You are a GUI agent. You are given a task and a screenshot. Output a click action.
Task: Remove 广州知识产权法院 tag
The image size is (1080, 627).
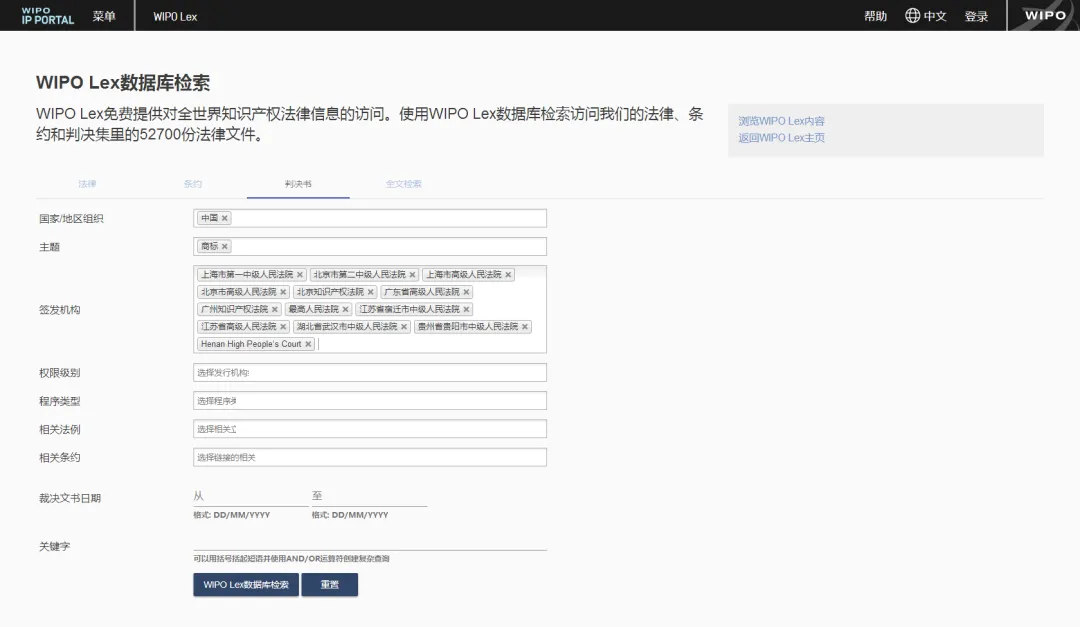(x=275, y=309)
